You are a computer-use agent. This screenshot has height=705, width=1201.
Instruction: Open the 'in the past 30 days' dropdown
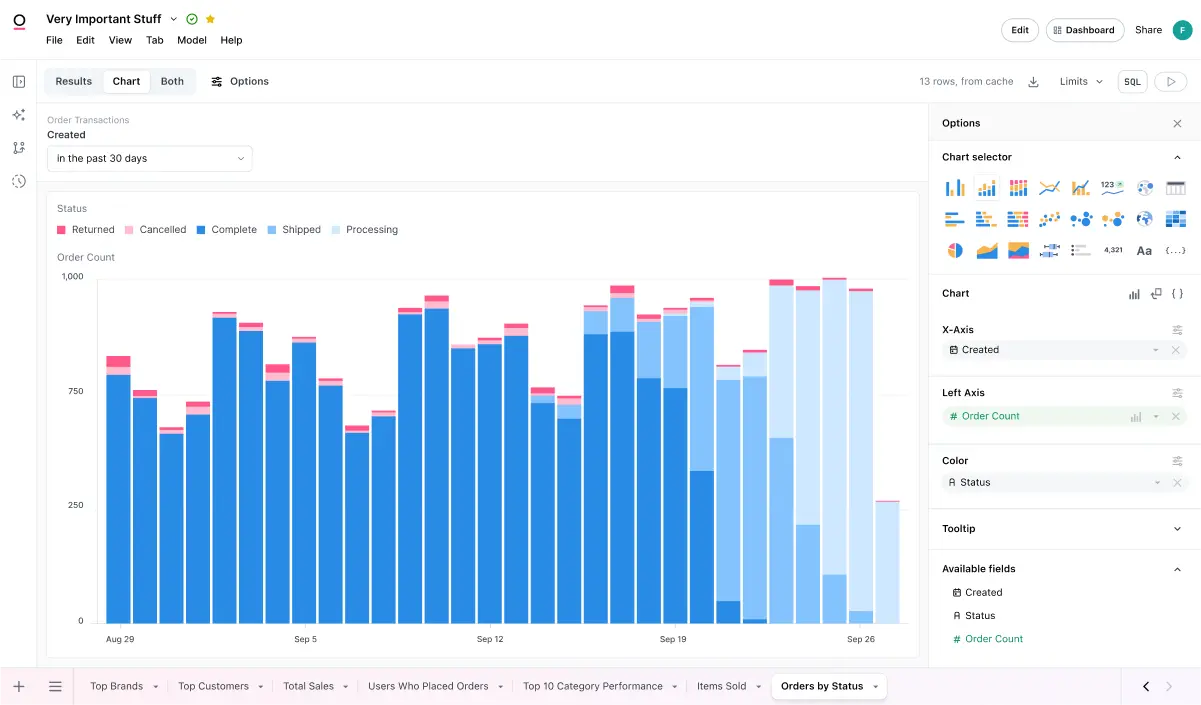(150, 159)
